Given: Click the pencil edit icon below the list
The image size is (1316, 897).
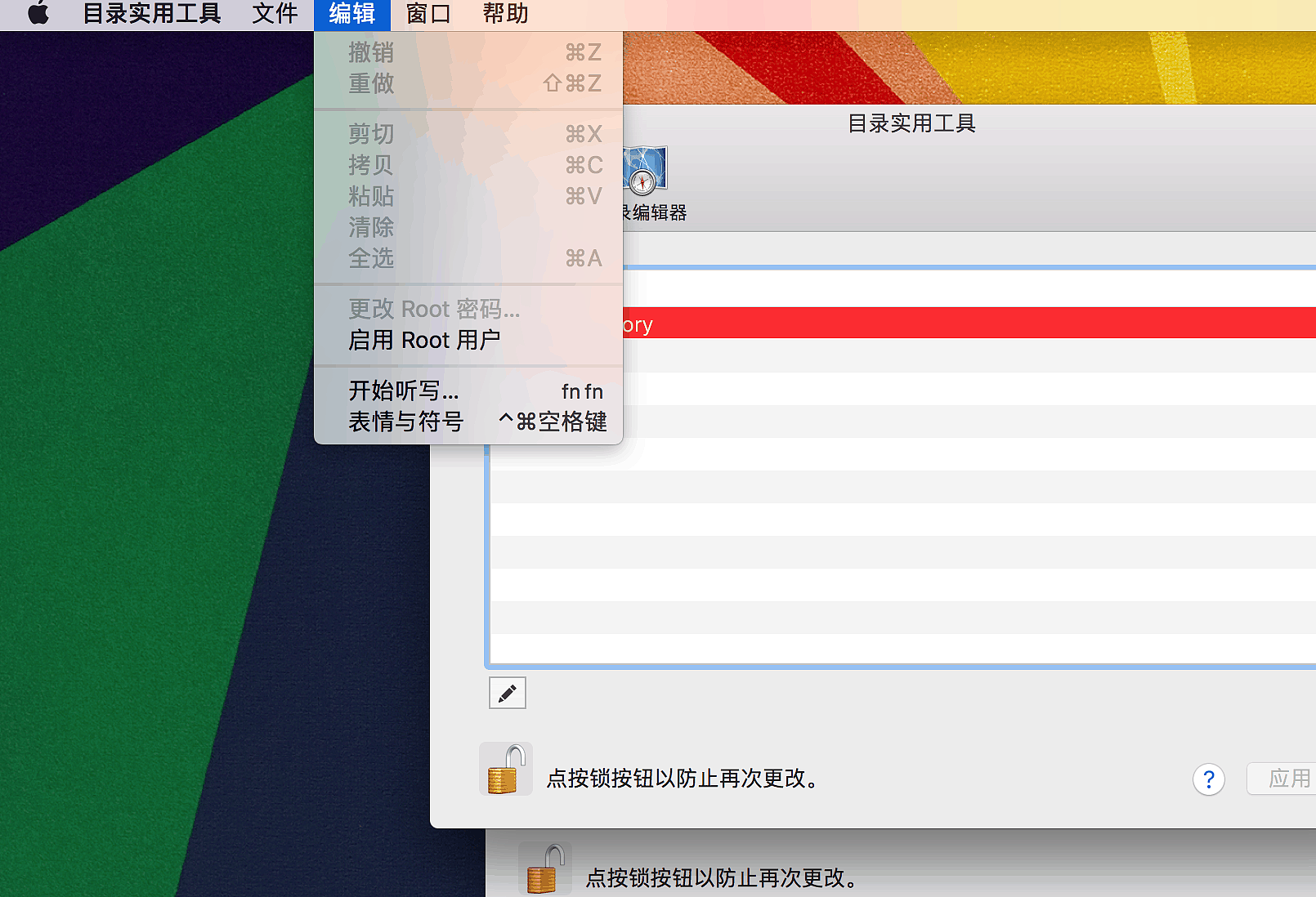Looking at the screenshot, I should click(x=507, y=693).
